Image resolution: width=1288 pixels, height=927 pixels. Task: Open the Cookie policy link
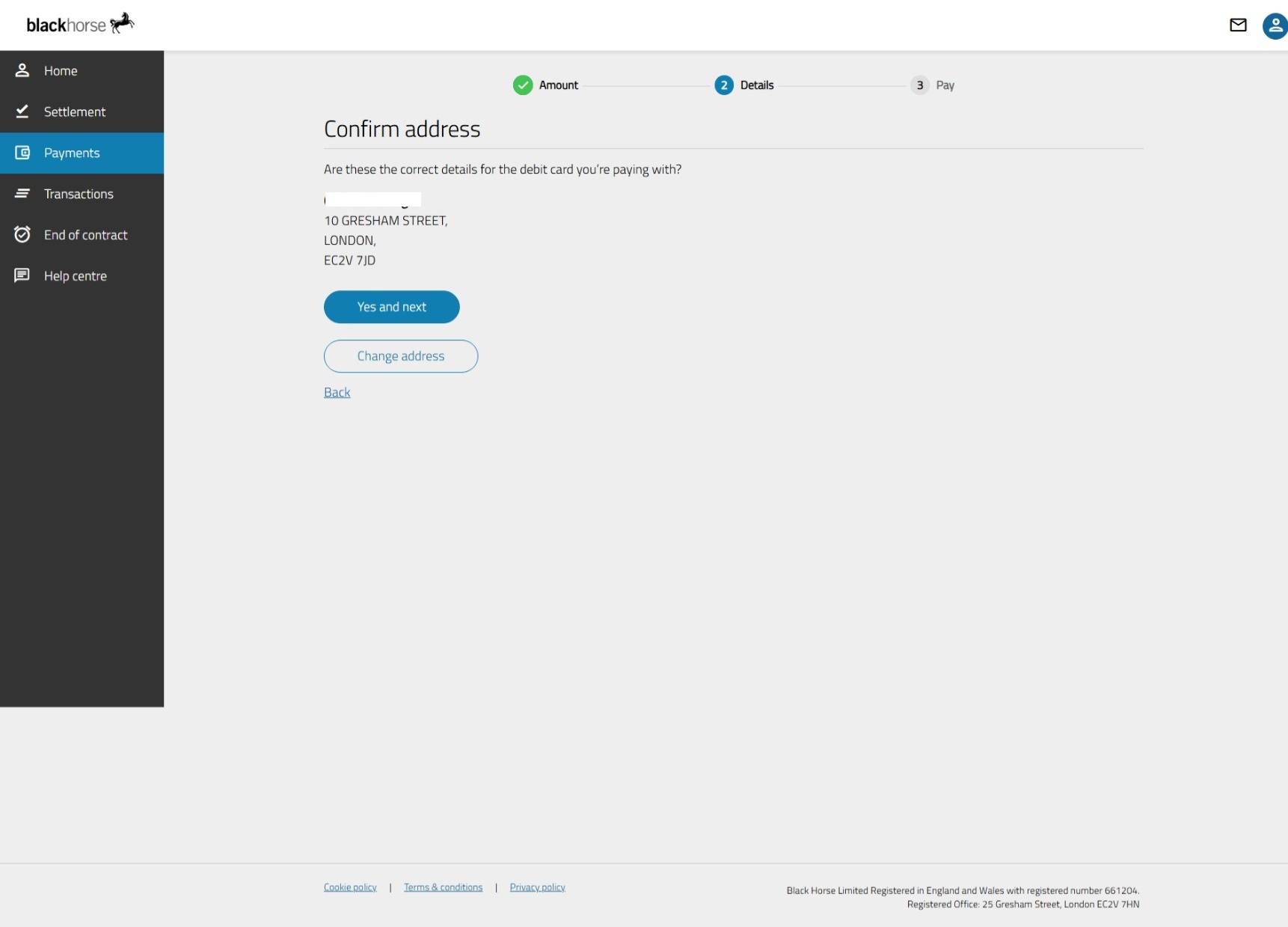tap(350, 887)
